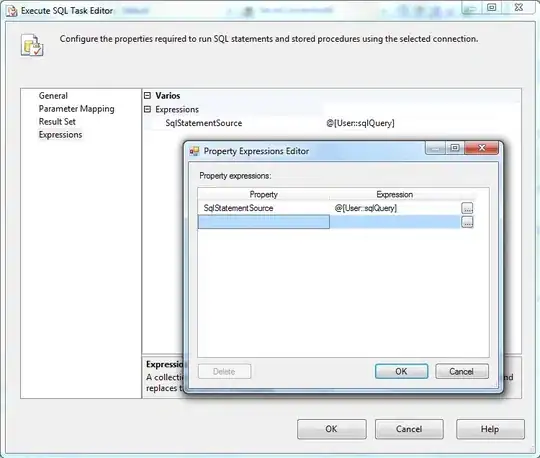The width and height of the screenshot is (540, 458).
Task: Select SqlStatementSource row in the Task Editor grid
Action: pyautogui.click(x=204, y=123)
